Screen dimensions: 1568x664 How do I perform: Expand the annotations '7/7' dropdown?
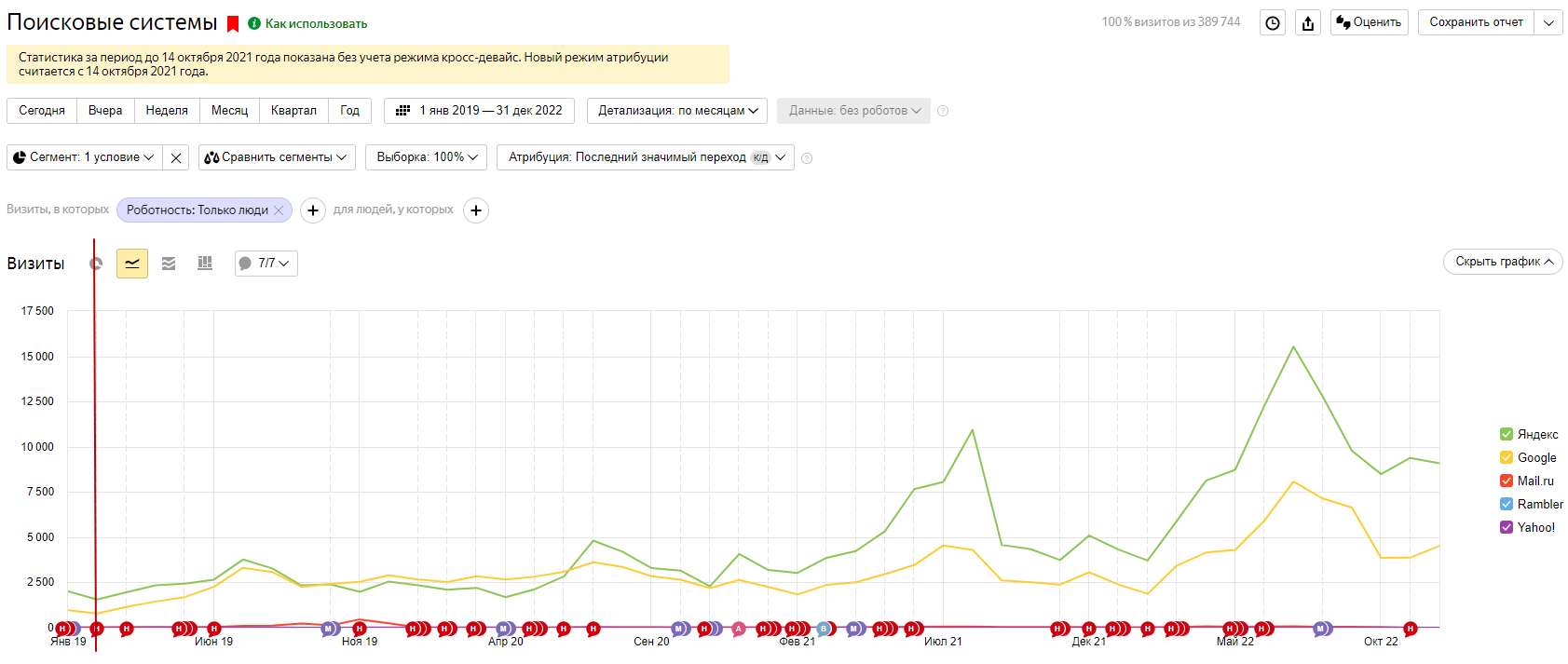click(266, 264)
